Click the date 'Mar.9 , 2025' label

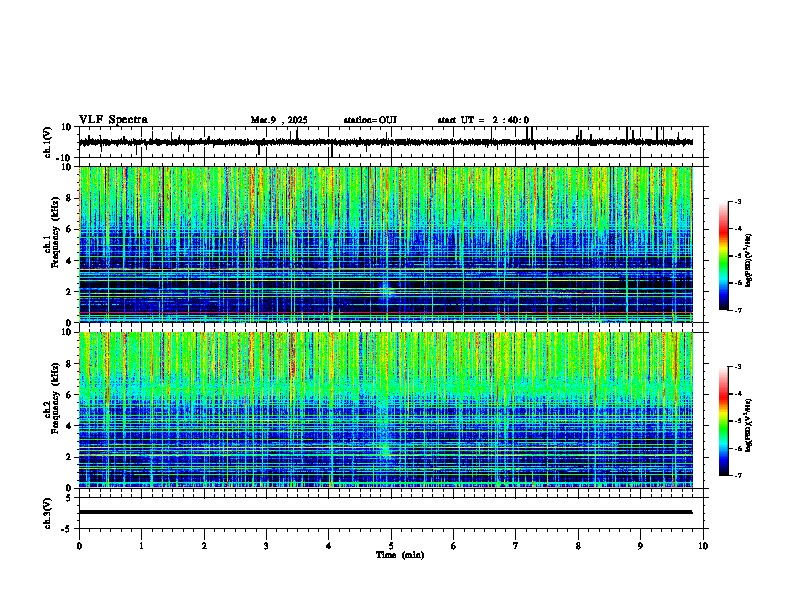[x=279, y=120]
